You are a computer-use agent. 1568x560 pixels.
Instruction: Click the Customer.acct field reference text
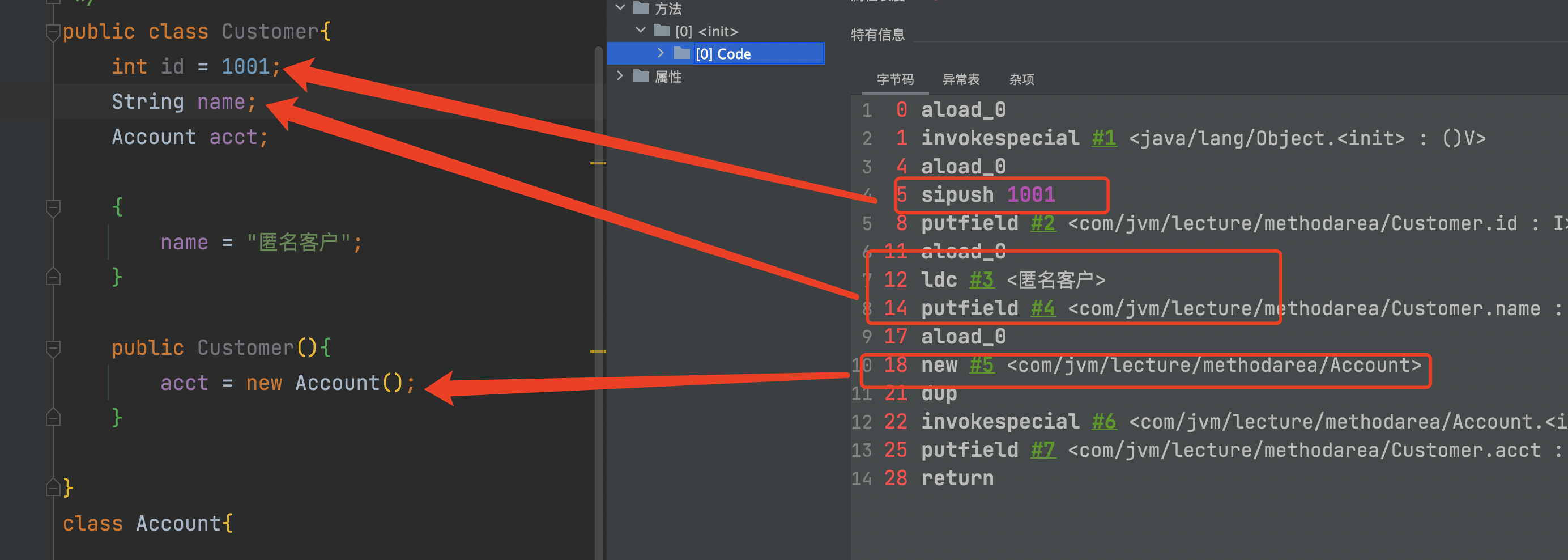click(x=1317, y=449)
